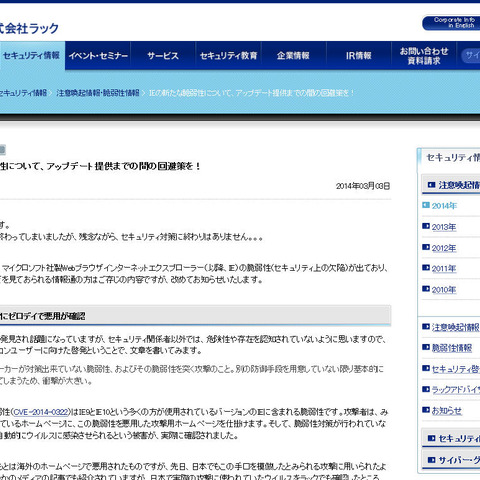Open the CVE-2014-0322 link in article
Image resolution: width=480 pixels, height=480 pixels.
tap(41, 412)
